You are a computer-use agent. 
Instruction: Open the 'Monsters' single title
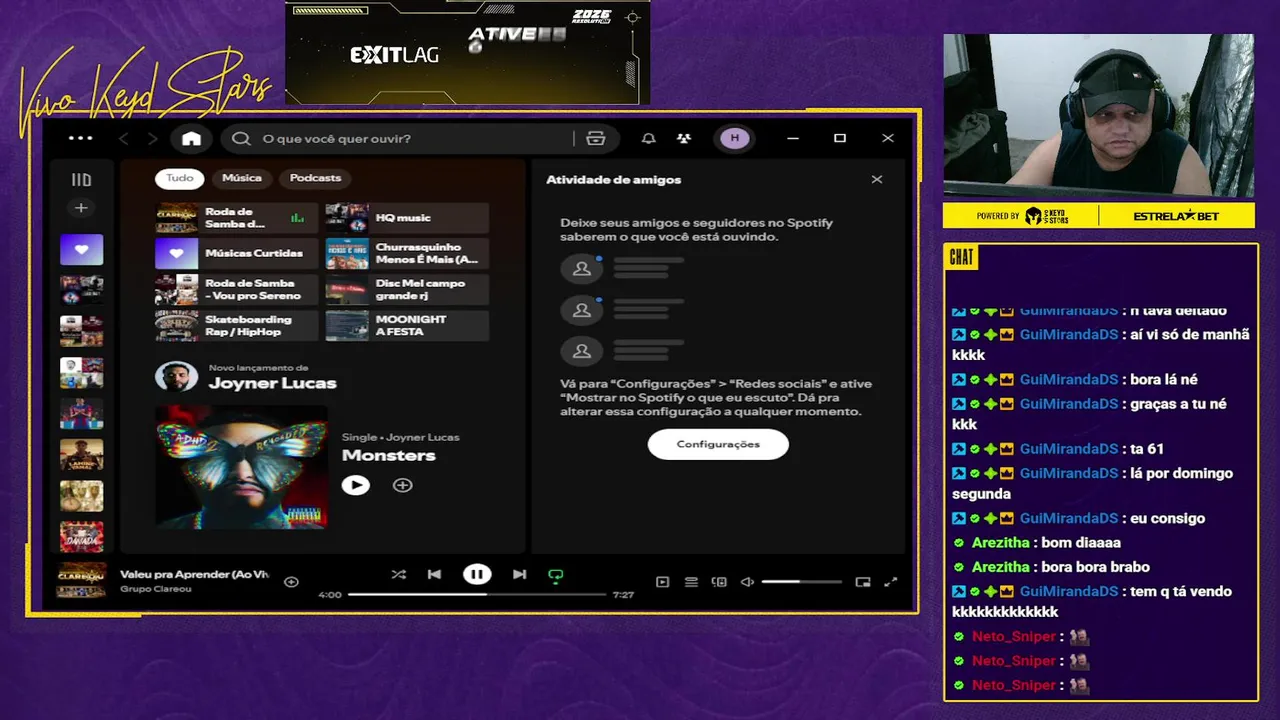tap(389, 455)
